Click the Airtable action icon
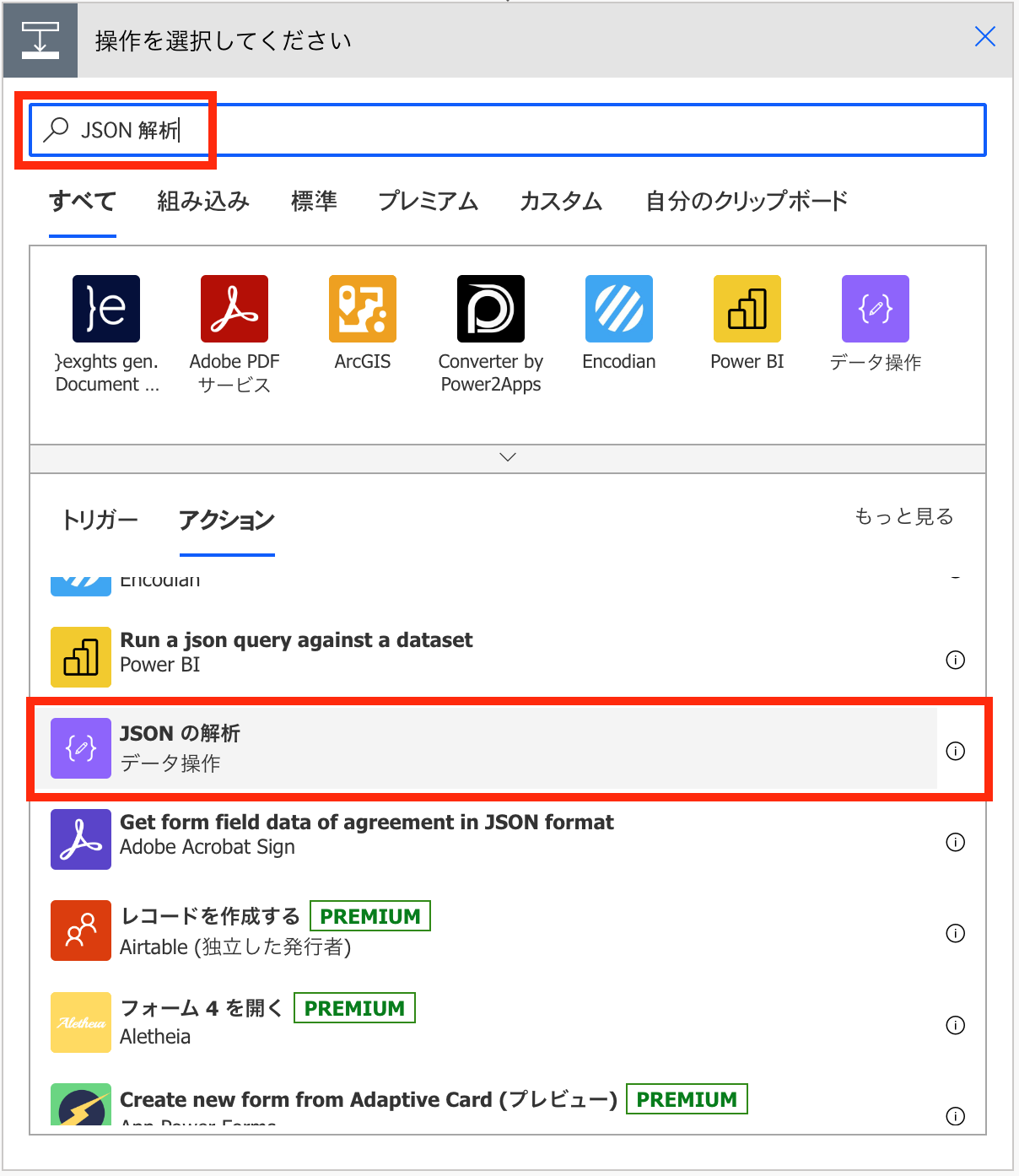Image resolution: width=1019 pixels, height=1176 pixels. point(81,931)
